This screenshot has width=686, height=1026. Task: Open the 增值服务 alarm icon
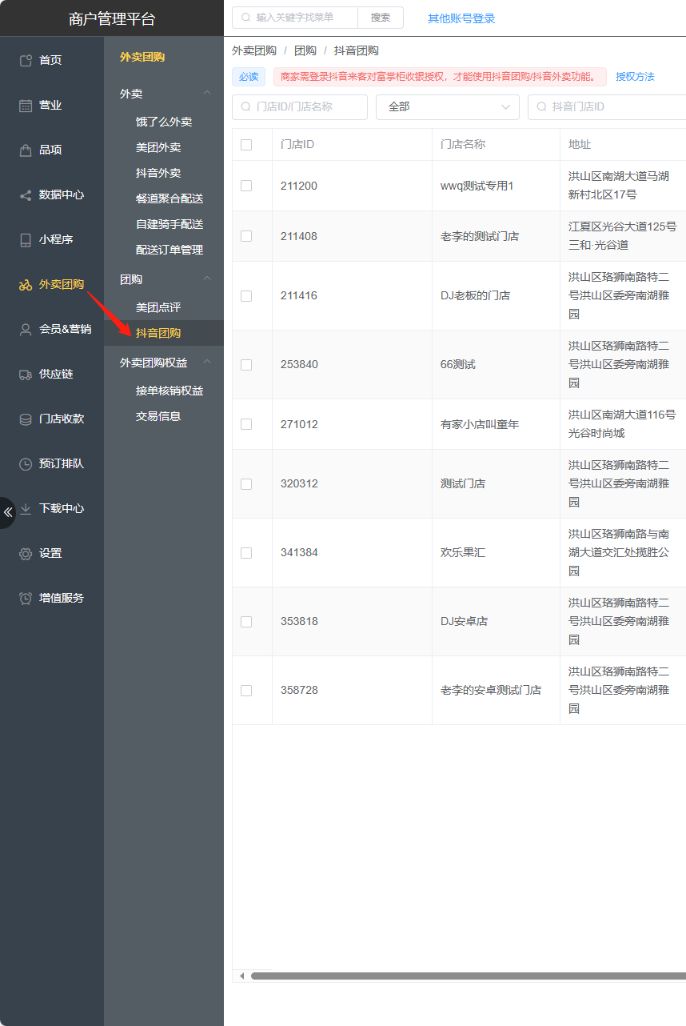[x=26, y=598]
